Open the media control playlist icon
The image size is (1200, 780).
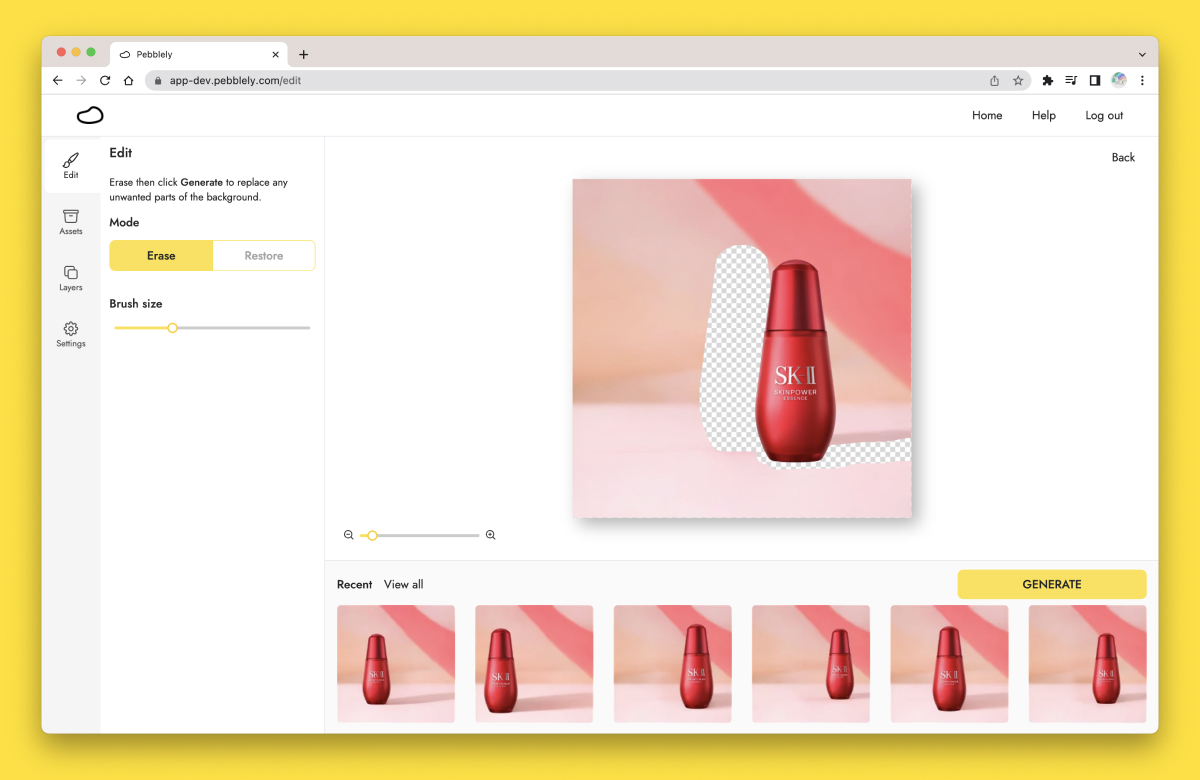pos(1071,80)
